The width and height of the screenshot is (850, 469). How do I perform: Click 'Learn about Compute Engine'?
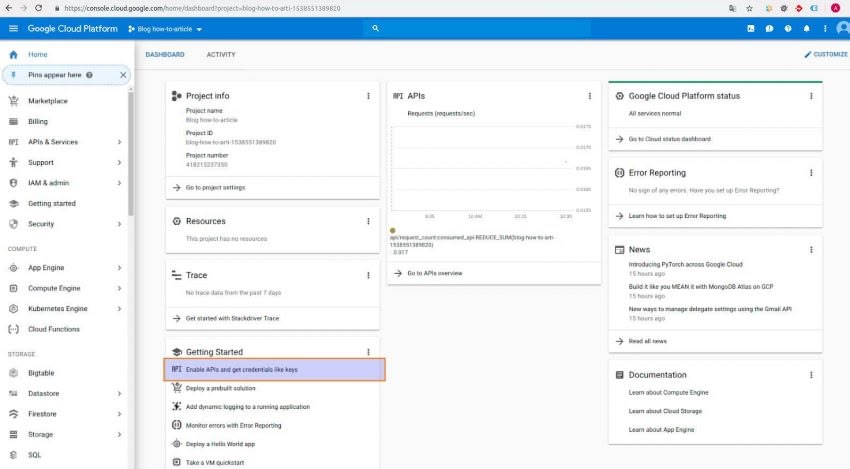pos(668,393)
